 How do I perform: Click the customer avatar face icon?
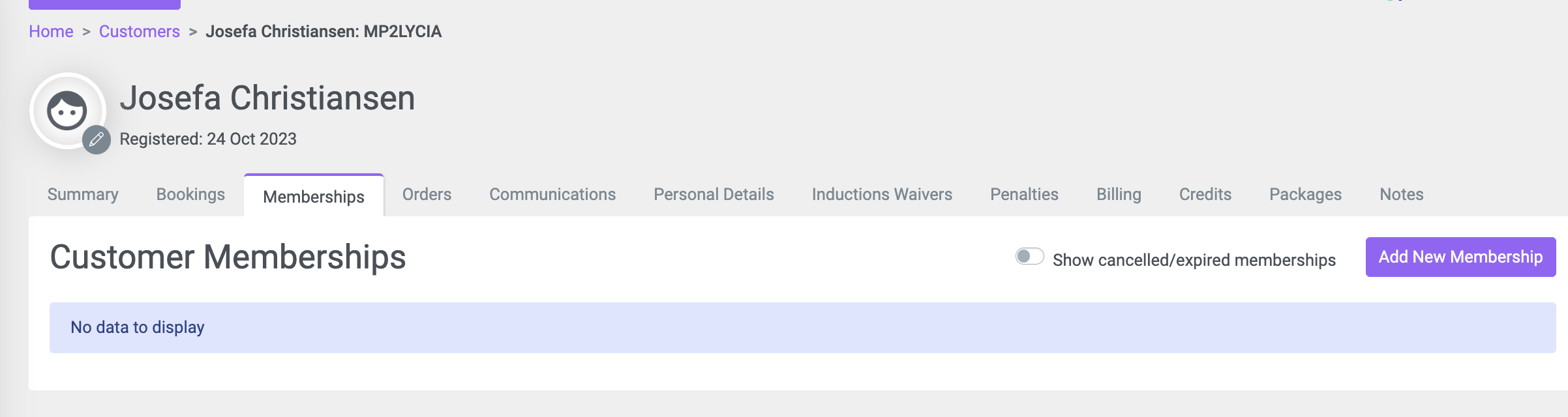click(67, 111)
